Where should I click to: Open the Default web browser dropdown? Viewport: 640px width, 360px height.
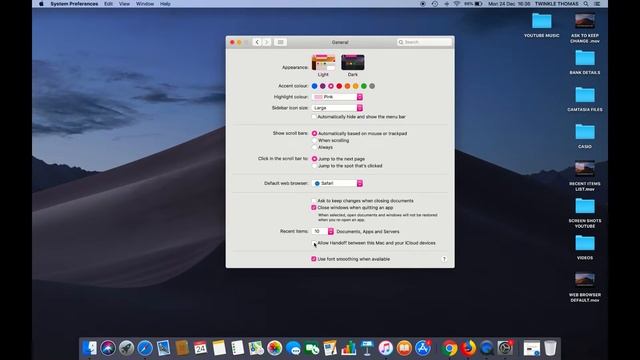tap(337, 183)
